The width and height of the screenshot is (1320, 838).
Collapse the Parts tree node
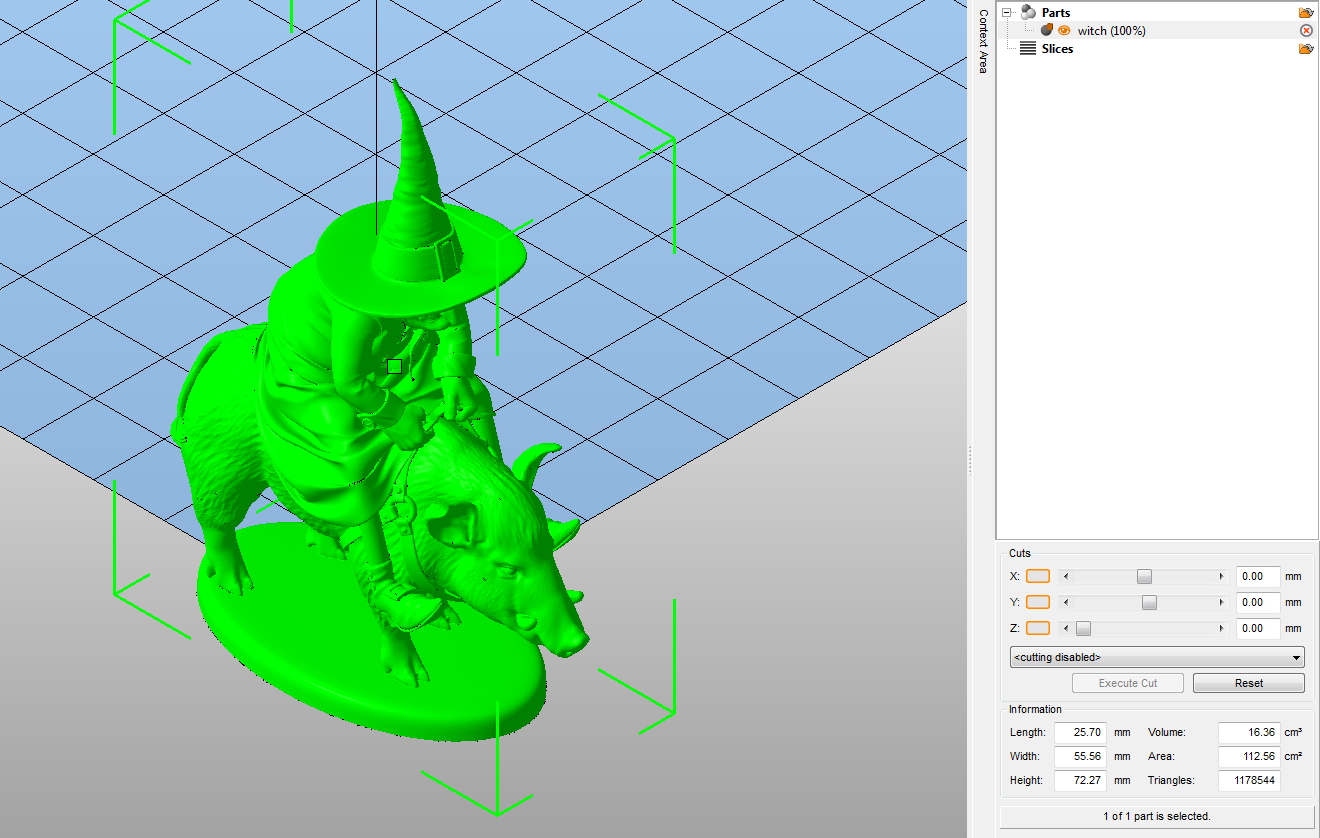pos(1007,13)
